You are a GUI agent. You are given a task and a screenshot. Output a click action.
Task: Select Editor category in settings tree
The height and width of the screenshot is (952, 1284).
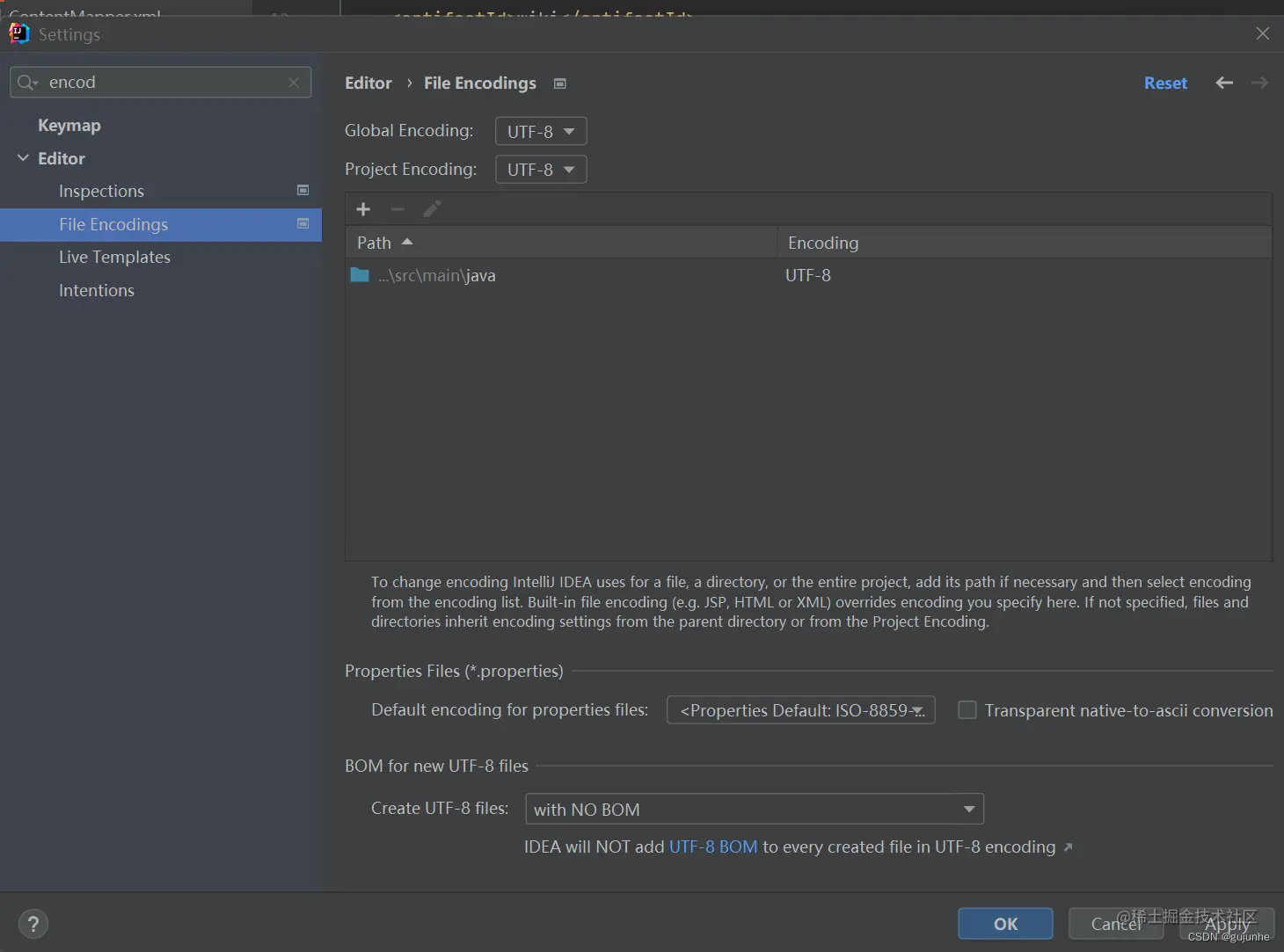point(62,158)
